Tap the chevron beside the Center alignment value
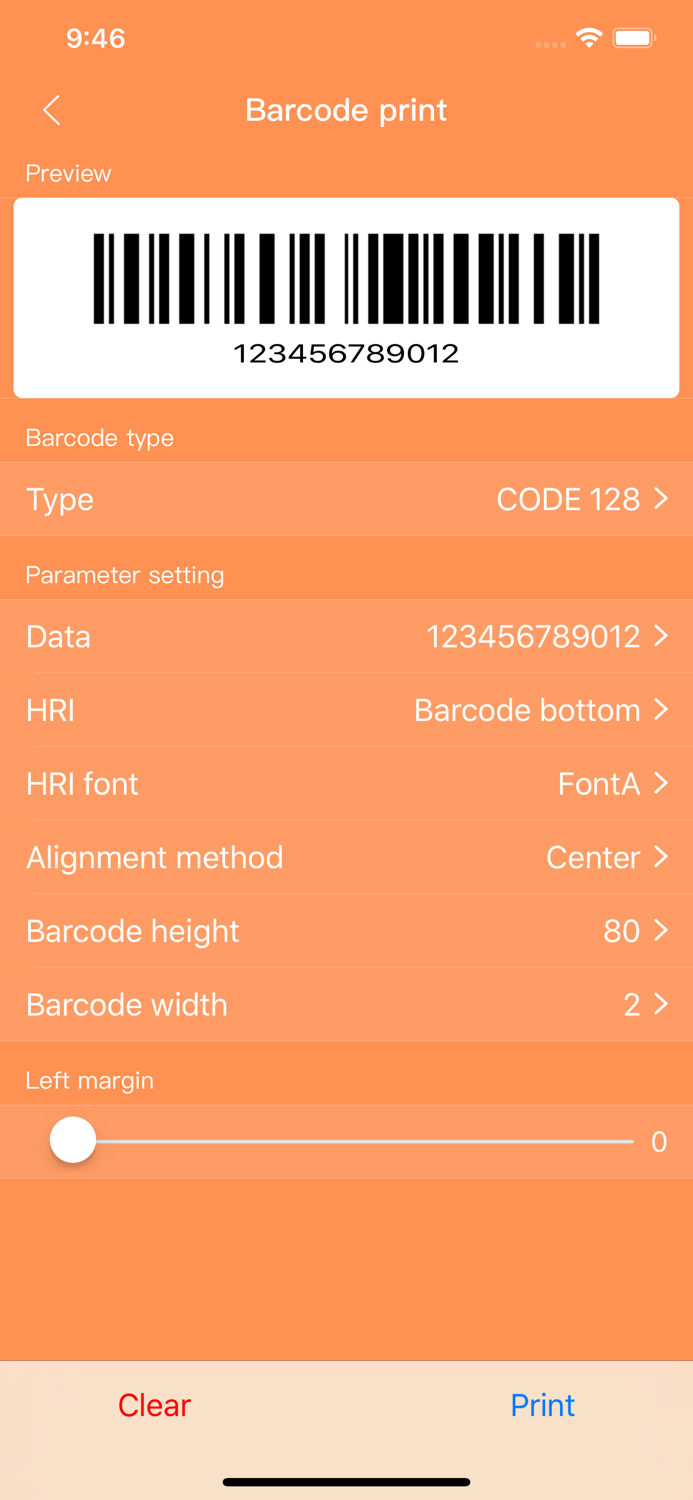The height and width of the screenshot is (1500, 693). click(x=661, y=857)
